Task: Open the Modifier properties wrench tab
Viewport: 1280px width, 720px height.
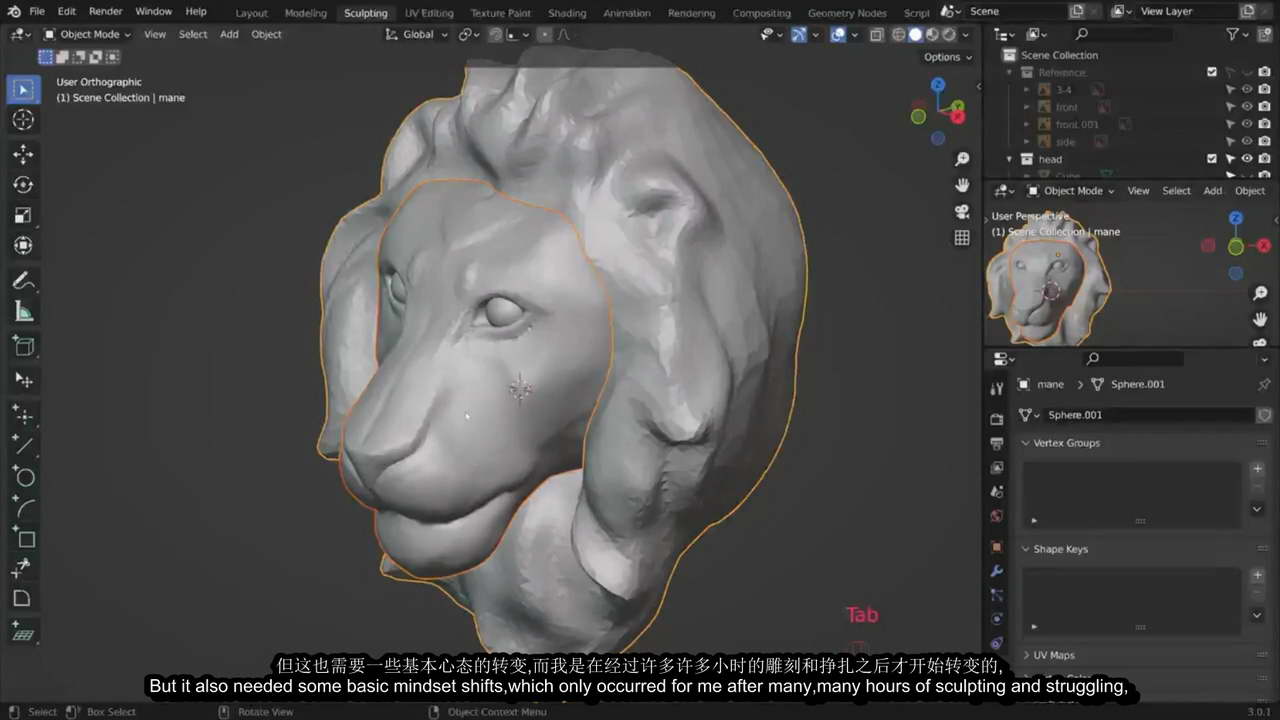Action: [x=996, y=571]
